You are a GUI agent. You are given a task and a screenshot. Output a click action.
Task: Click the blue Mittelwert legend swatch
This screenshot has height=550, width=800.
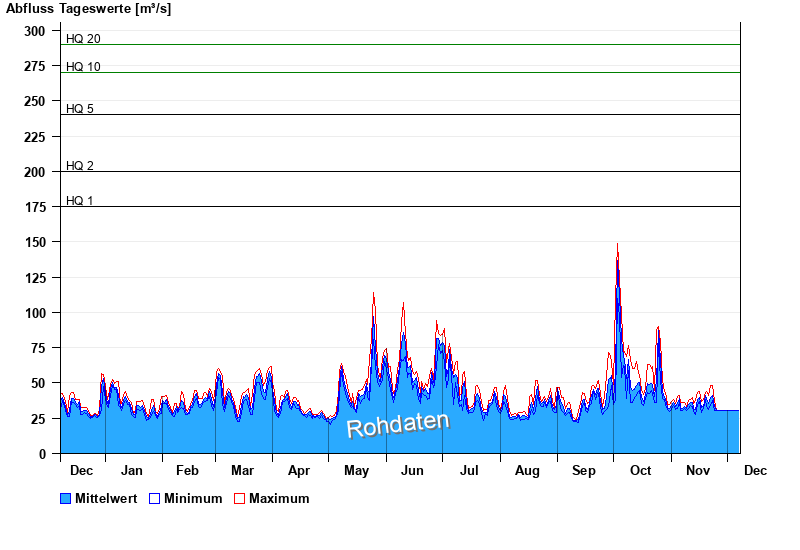coord(66,498)
